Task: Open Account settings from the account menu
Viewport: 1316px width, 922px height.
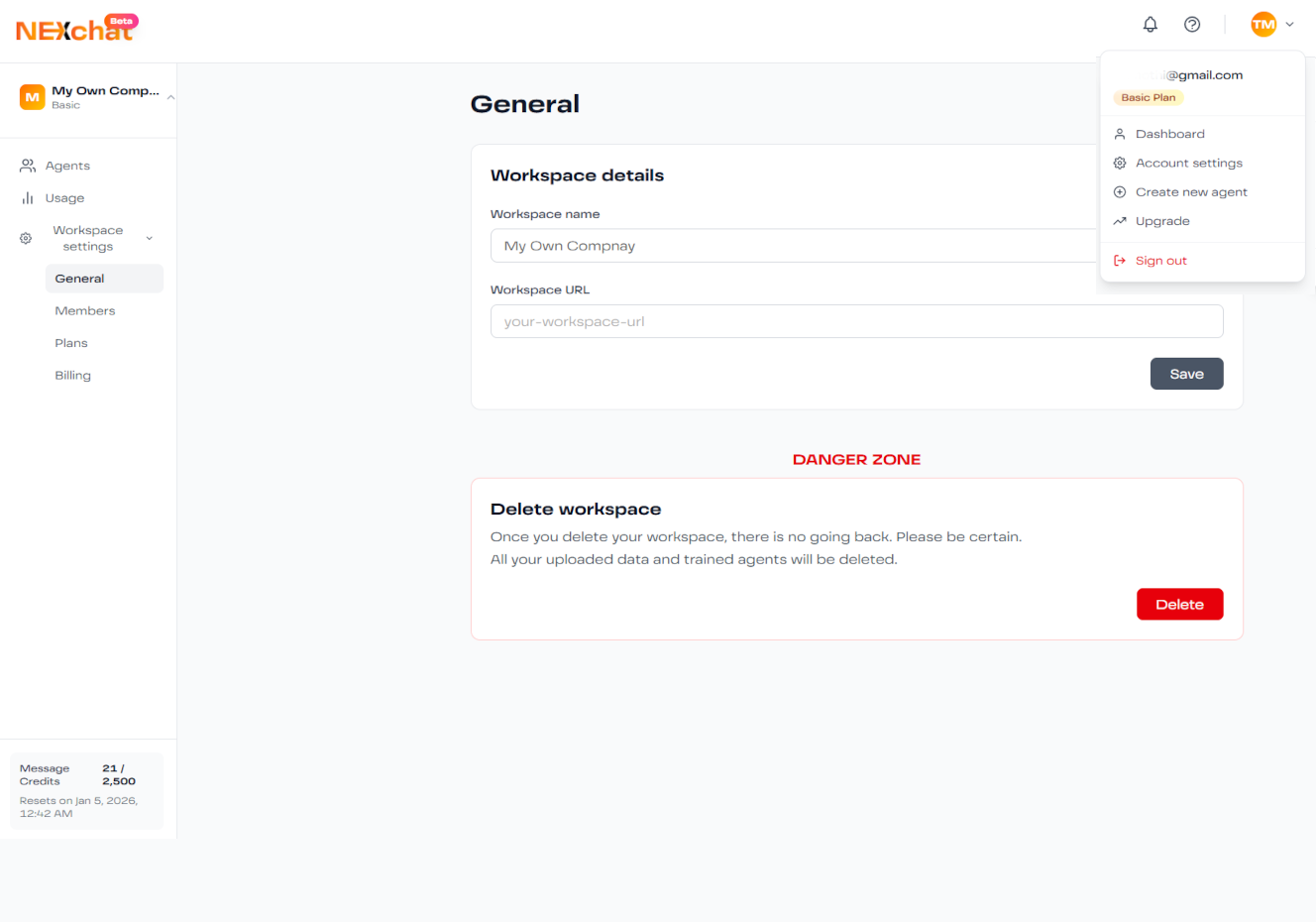Action: 1188,164
